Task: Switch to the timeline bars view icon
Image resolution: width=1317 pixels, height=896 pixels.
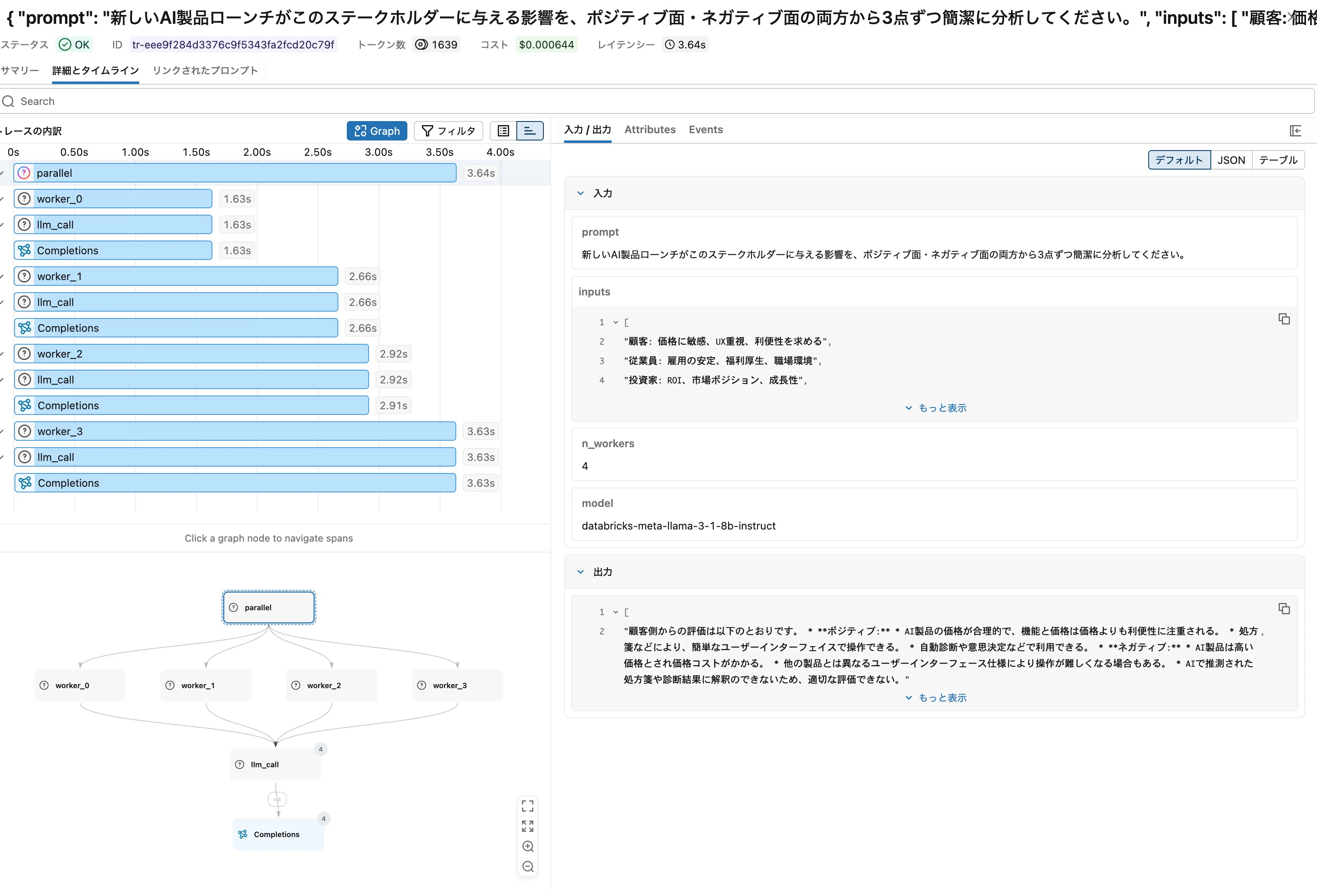Action: [x=529, y=131]
